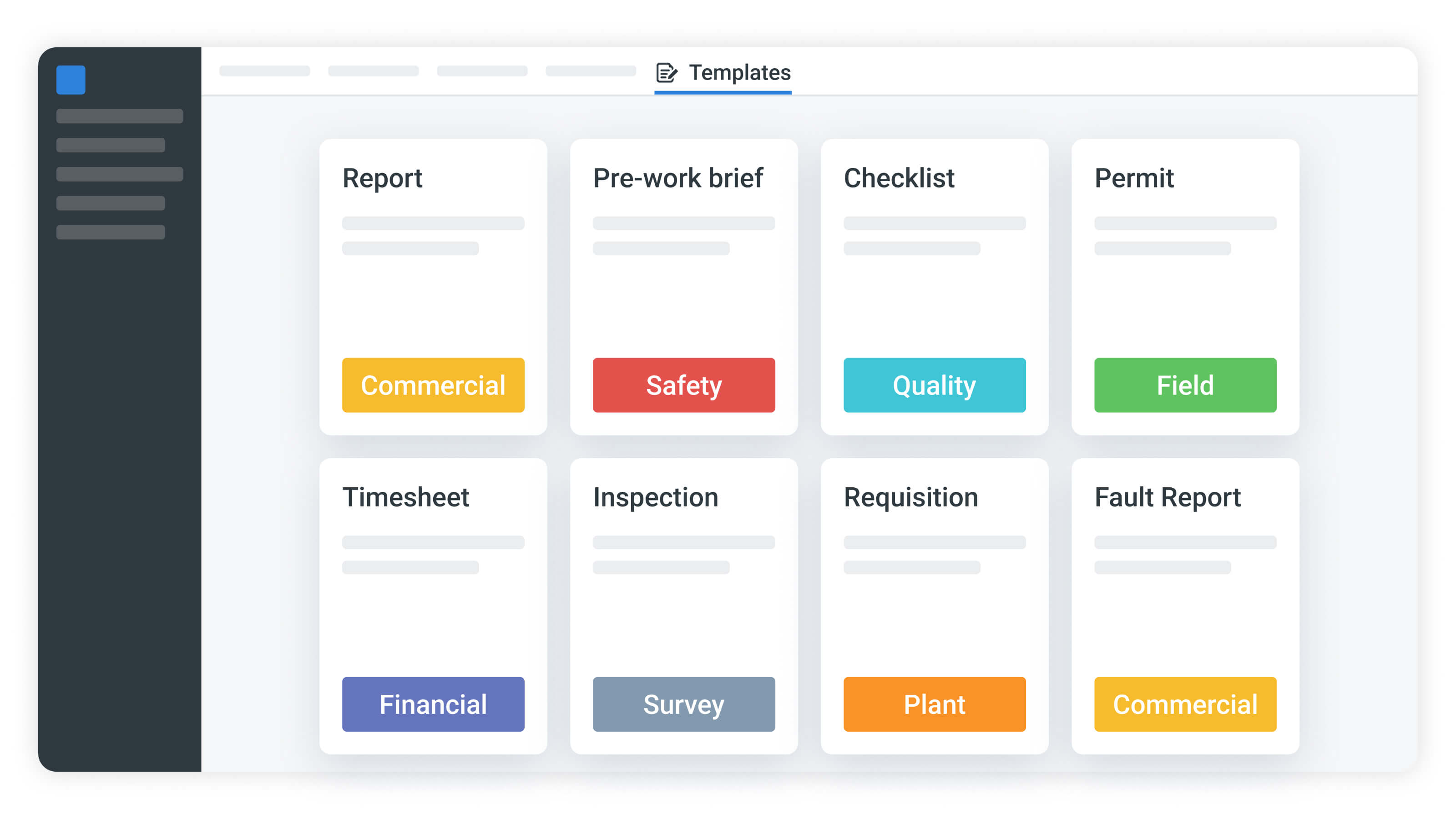Image resolution: width=1456 pixels, height=819 pixels.
Task: Select the Inspection template title
Action: point(656,497)
